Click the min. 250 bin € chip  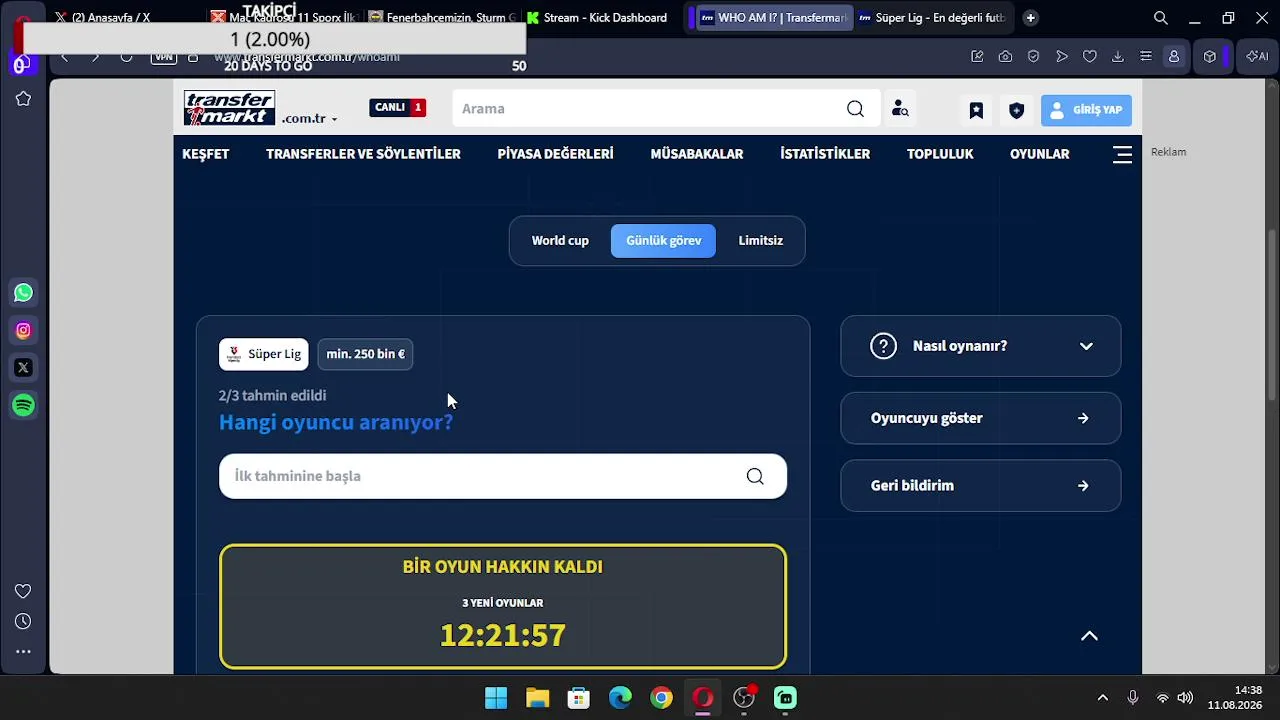click(365, 354)
